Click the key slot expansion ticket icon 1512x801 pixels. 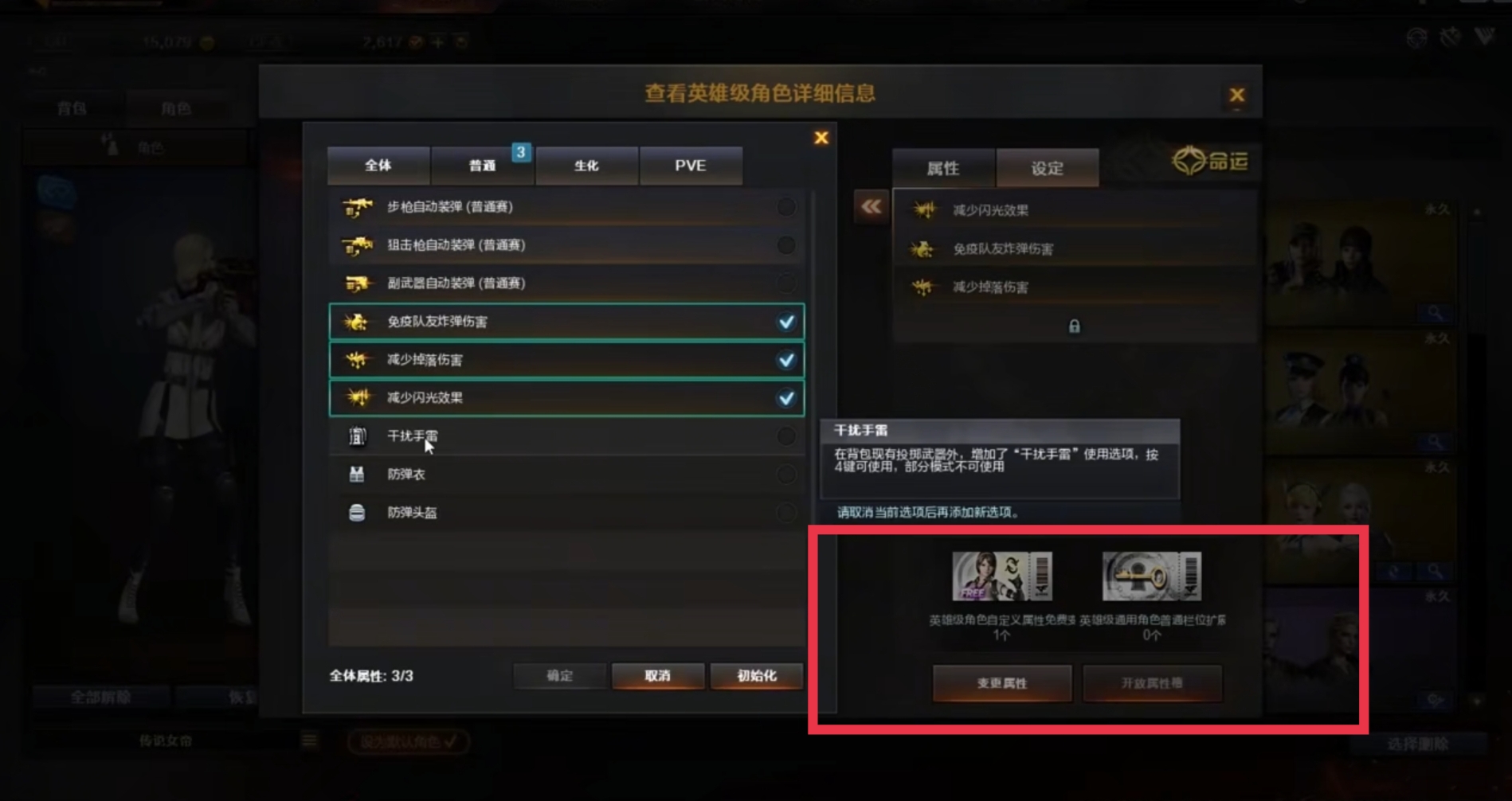(1151, 576)
